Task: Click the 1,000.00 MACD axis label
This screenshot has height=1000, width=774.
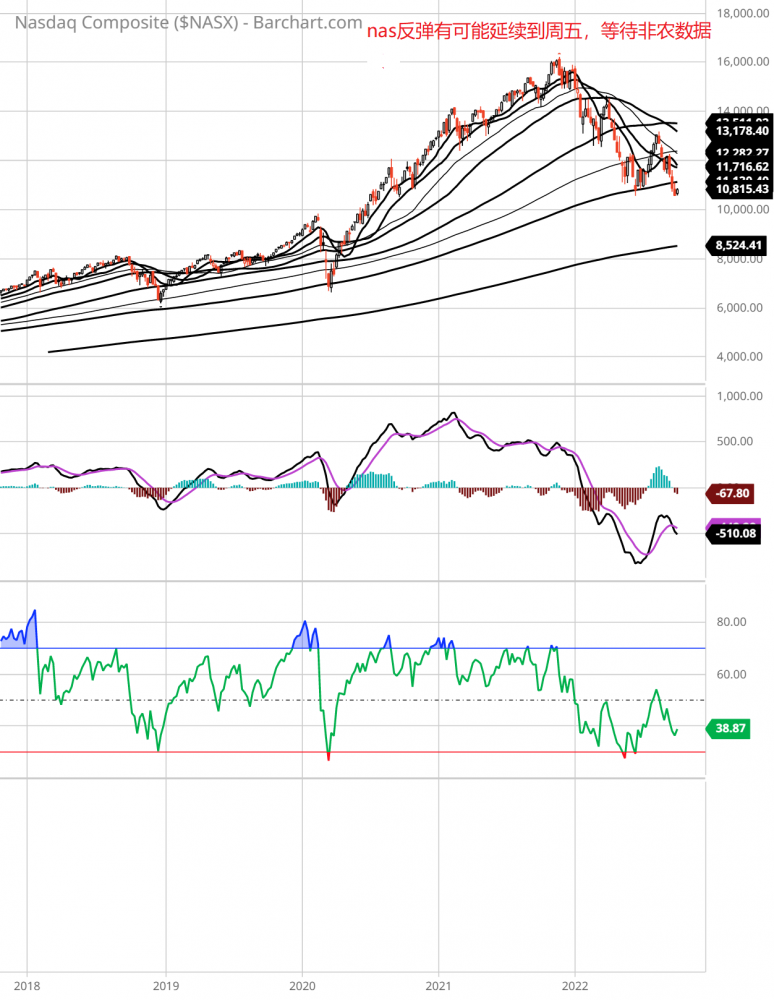Action: pos(738,396)
